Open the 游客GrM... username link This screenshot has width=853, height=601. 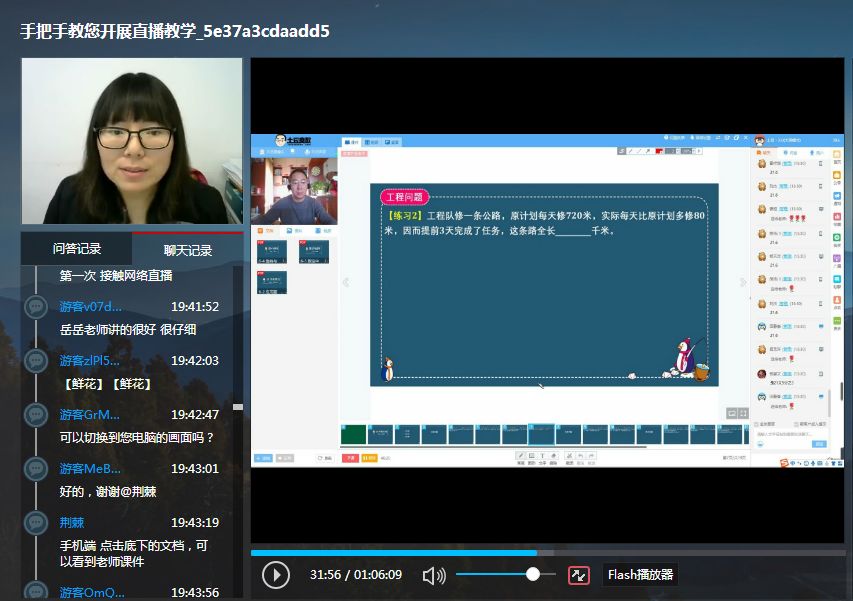point(89,414)
